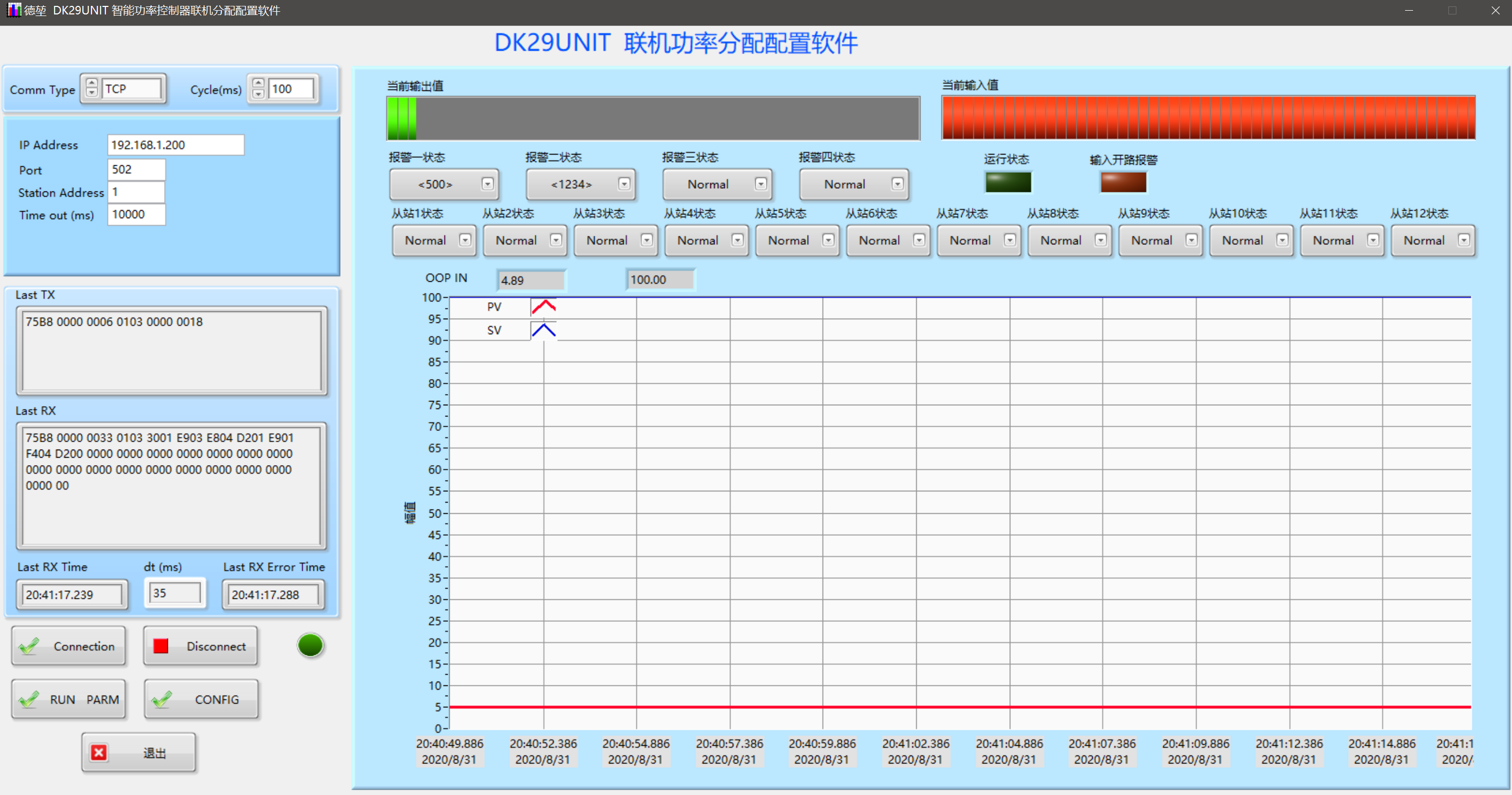Toggle the 输入开路报警 red indicator
1512x795 pixels.
[1123, 182]
